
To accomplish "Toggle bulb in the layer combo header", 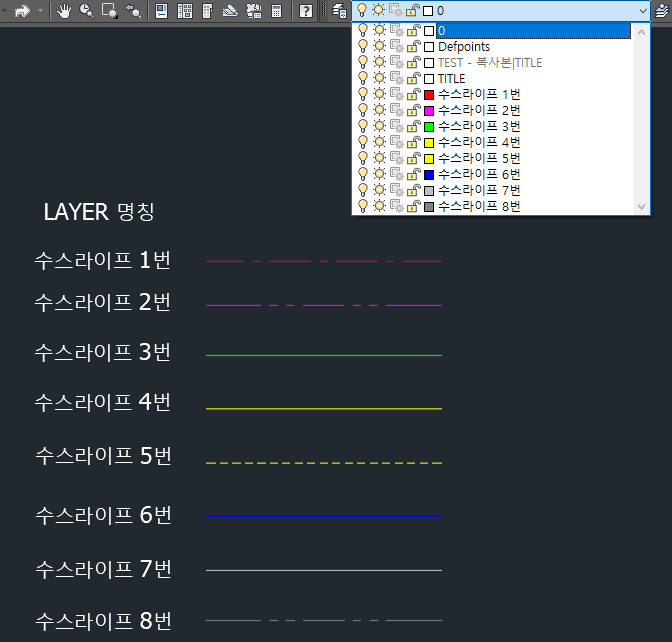I will (x=362, y=10).
